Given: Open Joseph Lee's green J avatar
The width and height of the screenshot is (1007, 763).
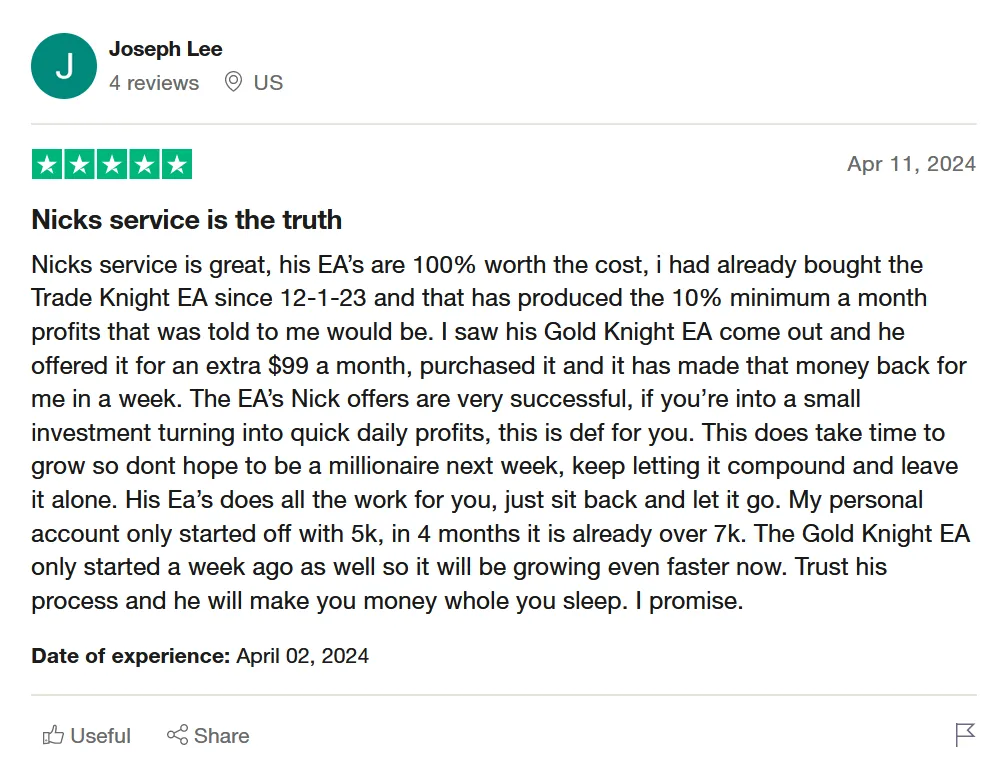Looking at the screenshot, I should [64, 66].
